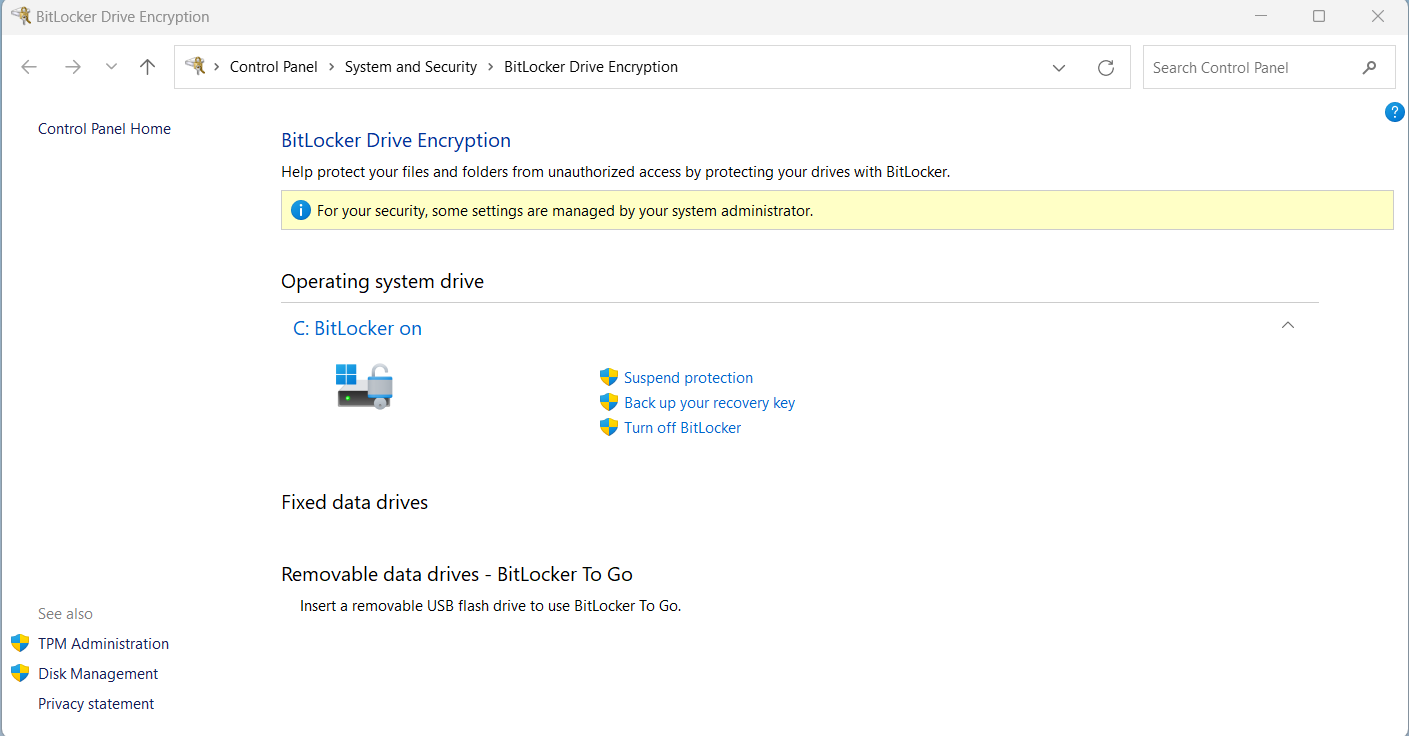Click the BitLocker key icon in address bar

195,67
